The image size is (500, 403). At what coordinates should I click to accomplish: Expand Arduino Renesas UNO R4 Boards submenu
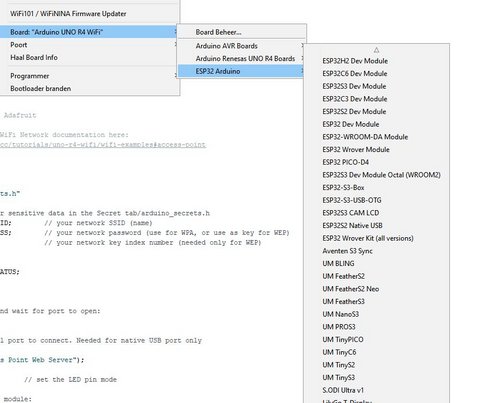[241, 58]
